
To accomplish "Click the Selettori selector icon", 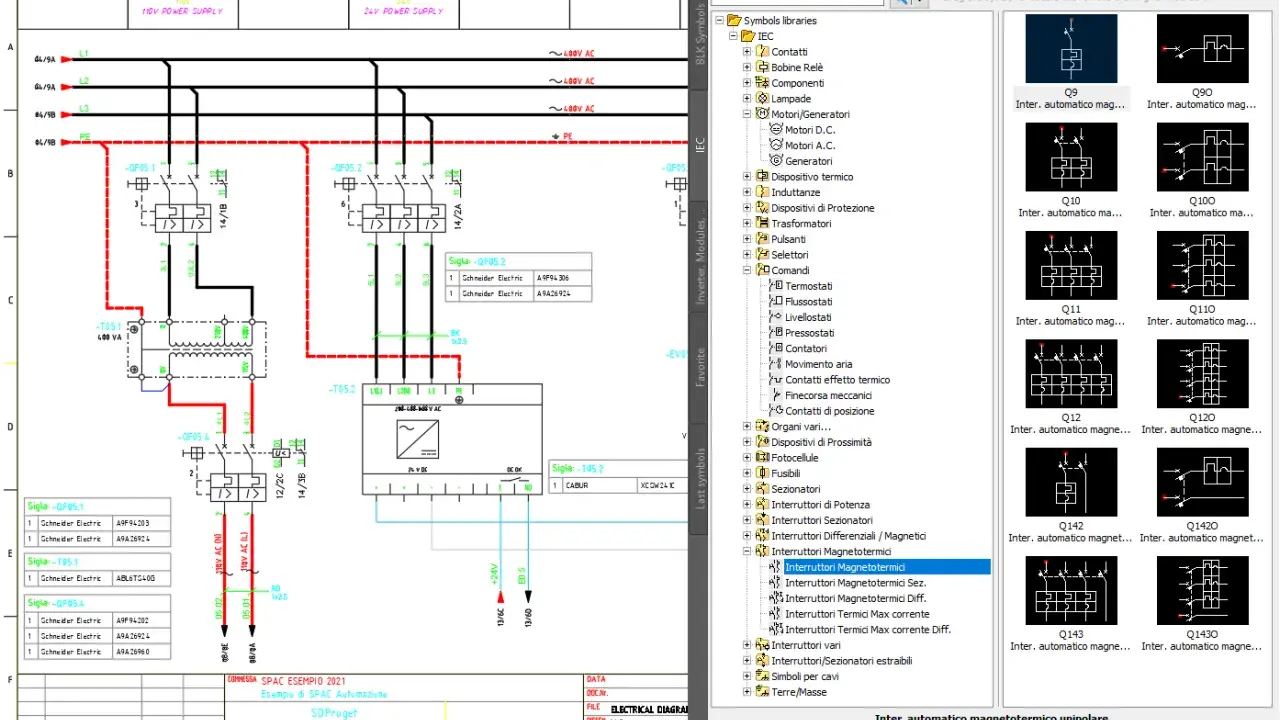I will point(763,255).
